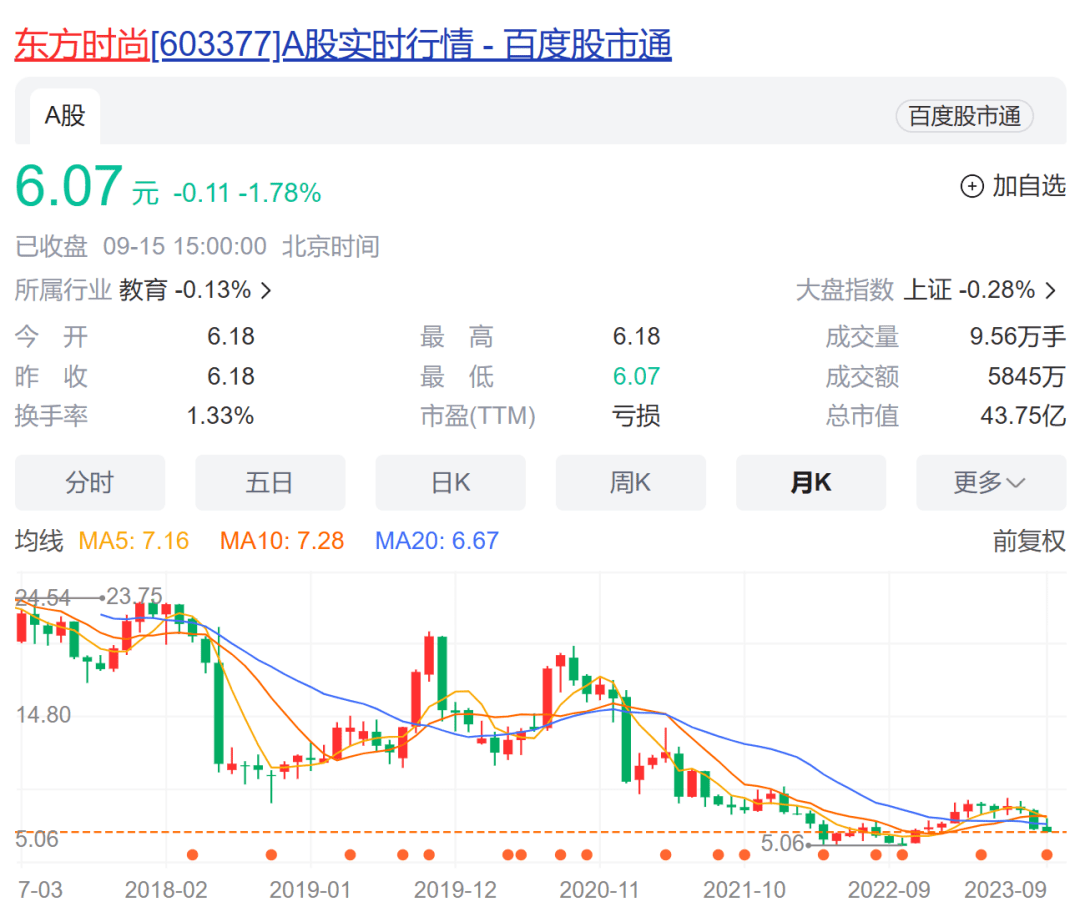Screen dimensions: 1080x907
Task: Click the plus icon beside 加自选
Action: point(971,186)
